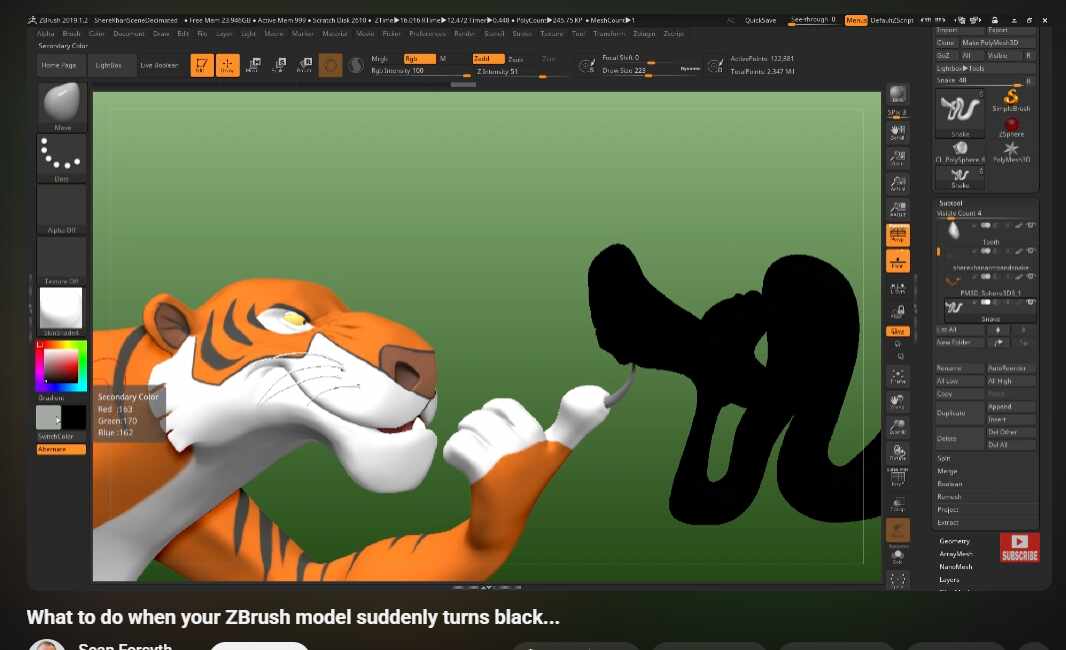Collapse the Subtool palette header

coord(950,203)
